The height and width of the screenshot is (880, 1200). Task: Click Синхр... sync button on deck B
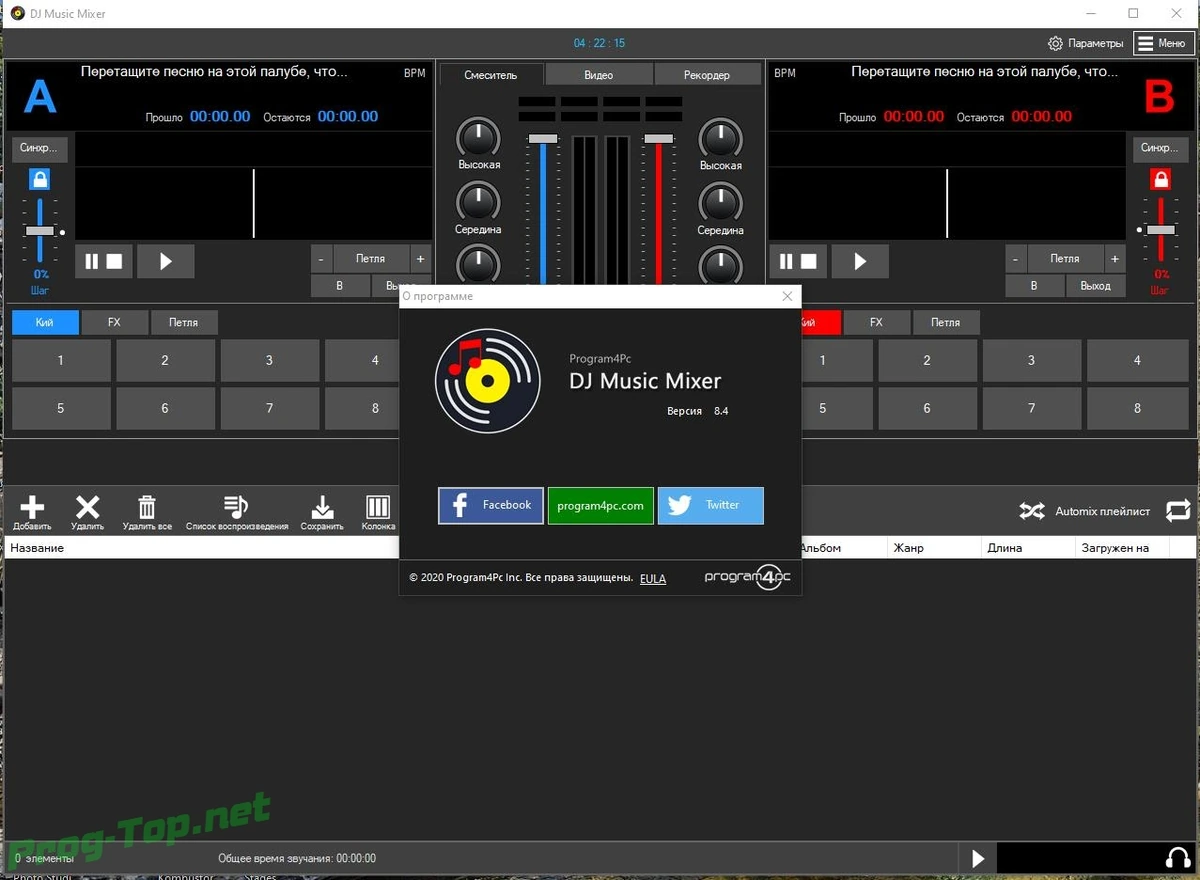1160,148
